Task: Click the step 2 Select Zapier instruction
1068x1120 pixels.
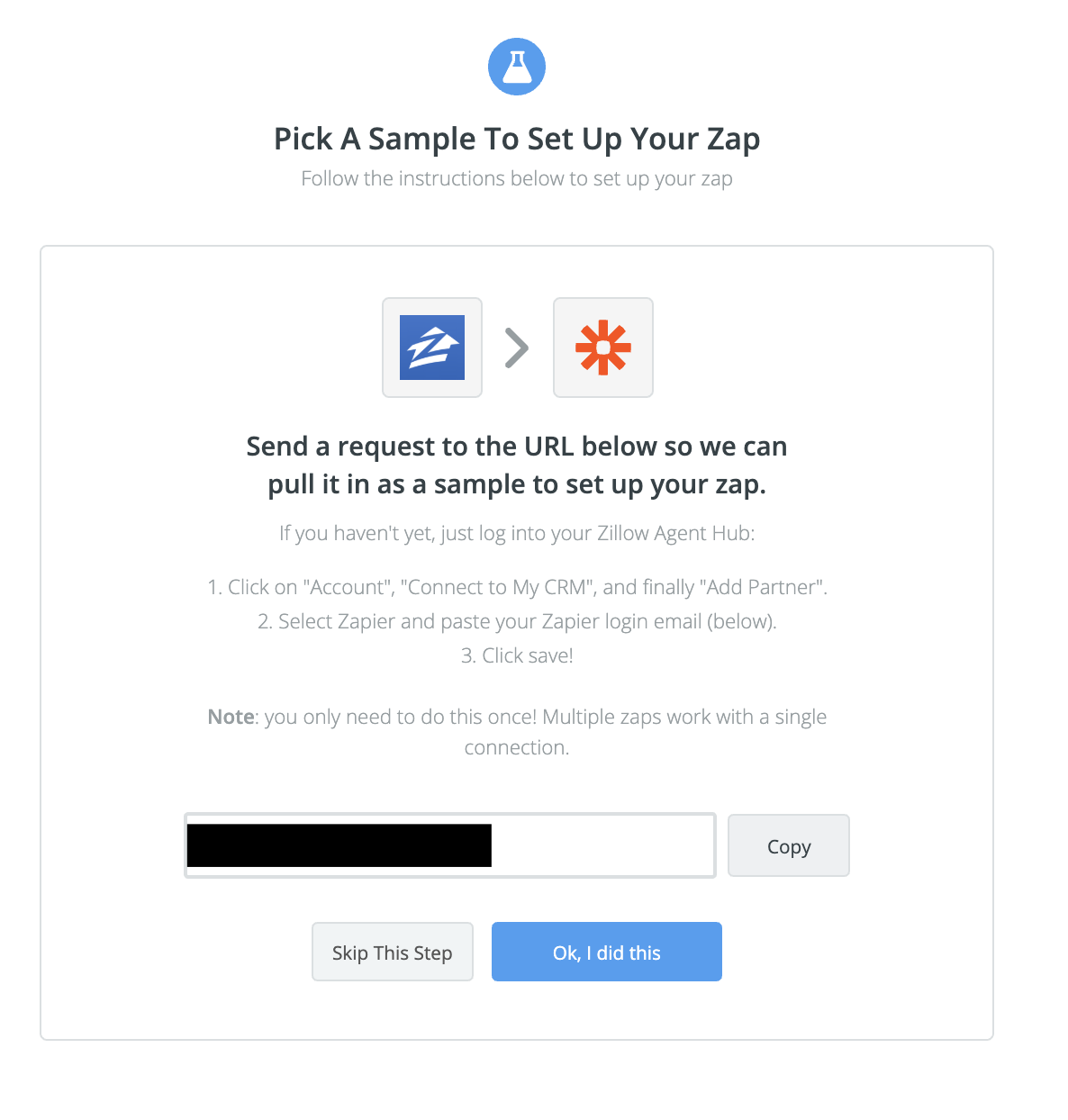Action: (517, 621)
